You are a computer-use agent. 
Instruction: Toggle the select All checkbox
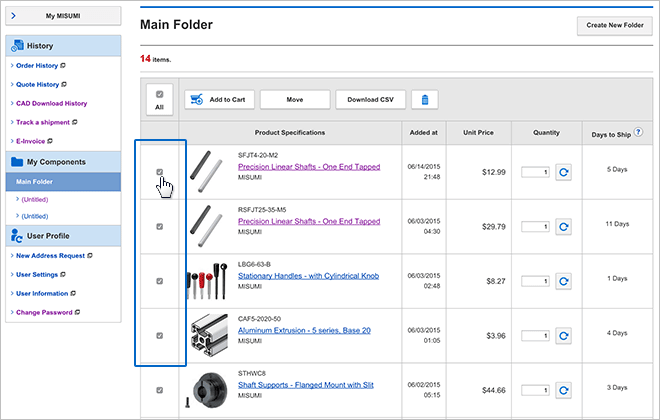160,95
